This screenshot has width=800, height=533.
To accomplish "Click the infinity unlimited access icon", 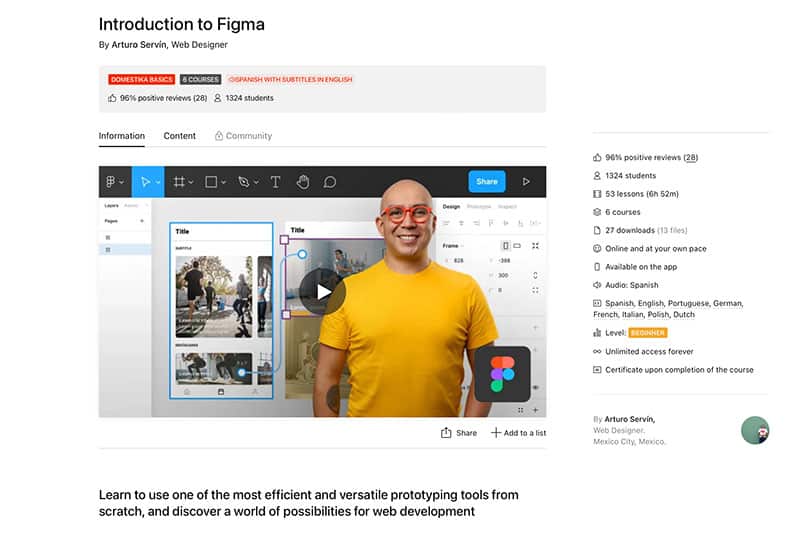I will pyautogui.click(x=597, y=351).
